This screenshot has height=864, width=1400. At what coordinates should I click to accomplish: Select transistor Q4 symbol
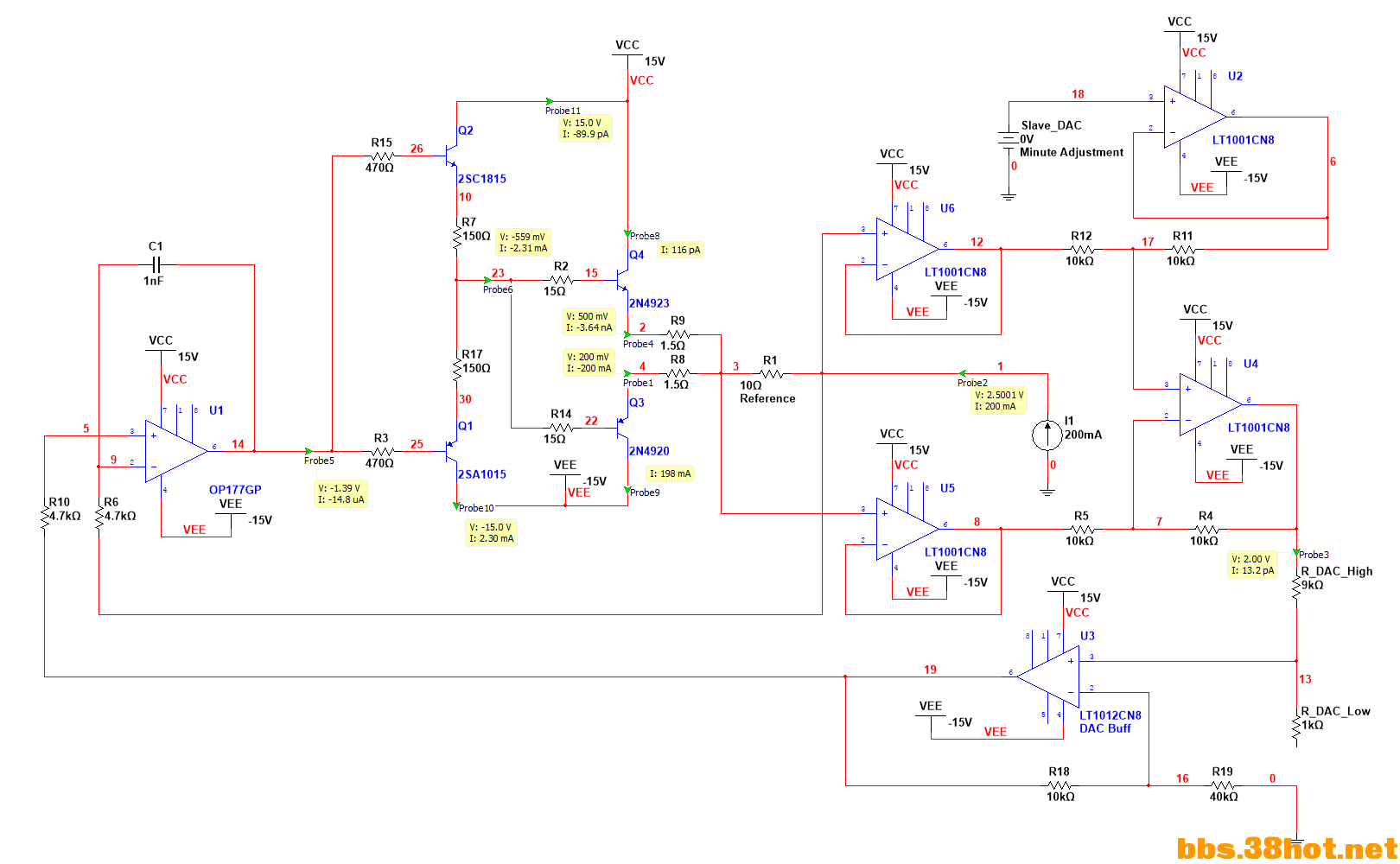pyautogui.click(x=623, y=279)
